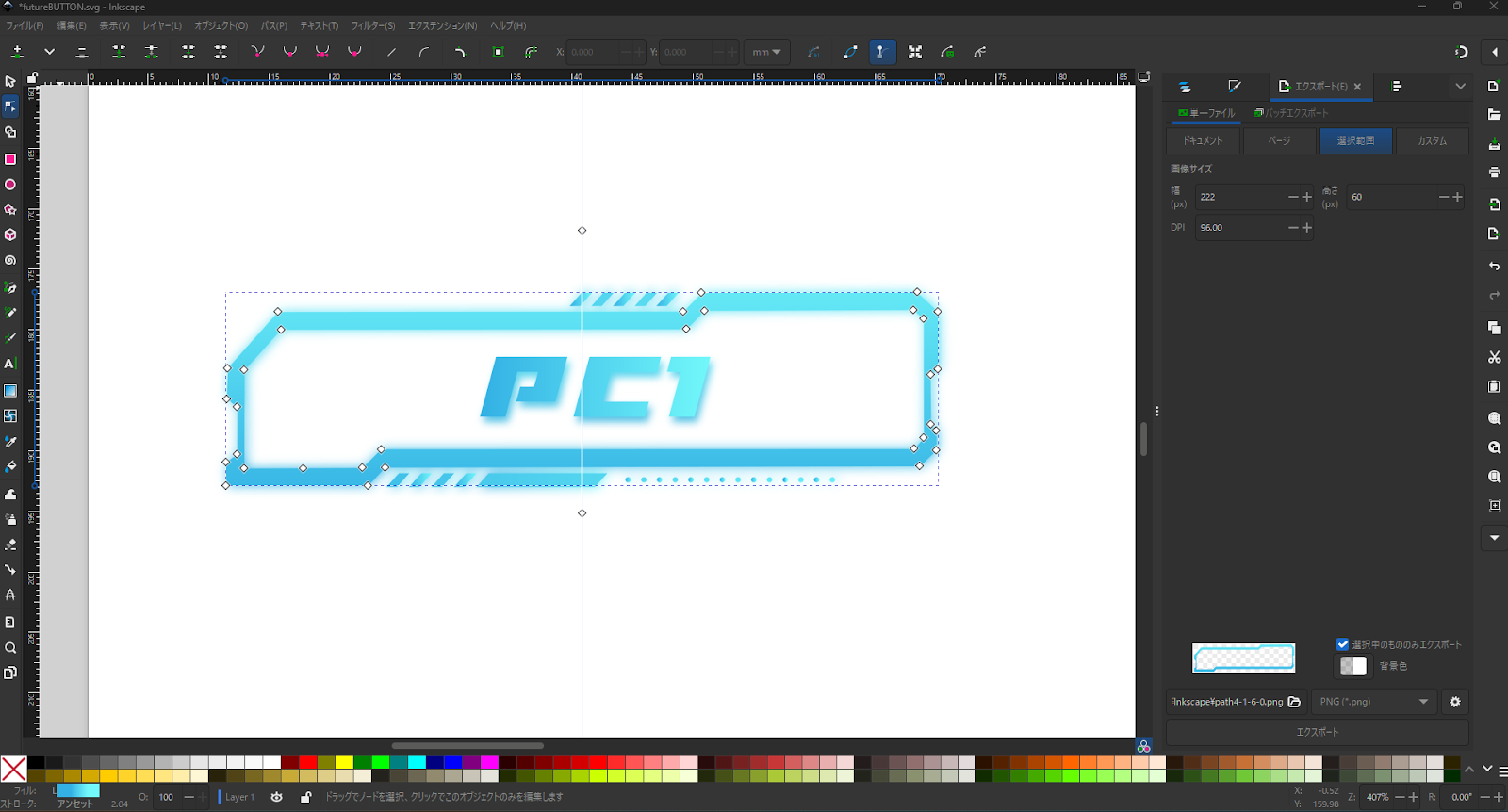
Task: Select the Rectangle tool
Action: (x=10, y=159)
